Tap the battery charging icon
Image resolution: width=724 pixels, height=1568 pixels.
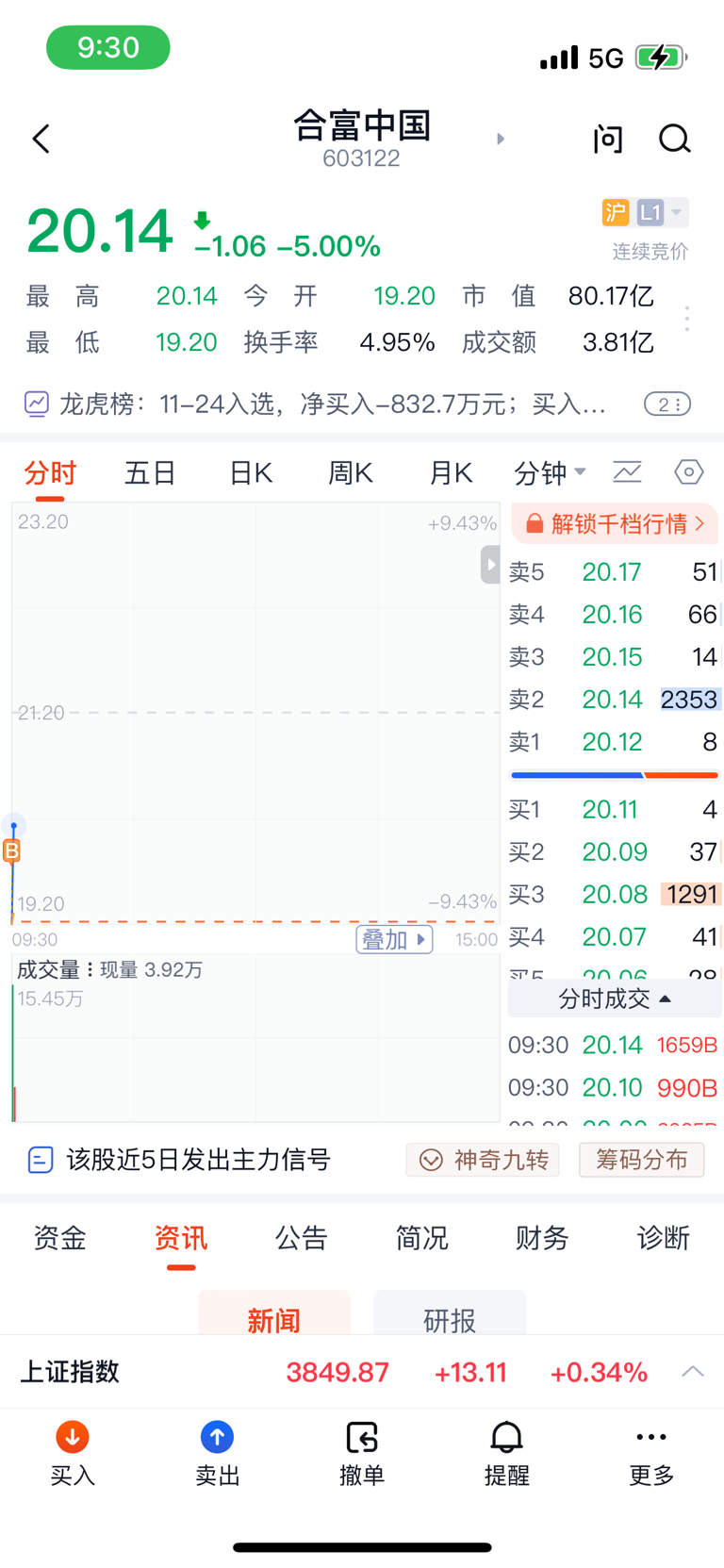(661, 58)
